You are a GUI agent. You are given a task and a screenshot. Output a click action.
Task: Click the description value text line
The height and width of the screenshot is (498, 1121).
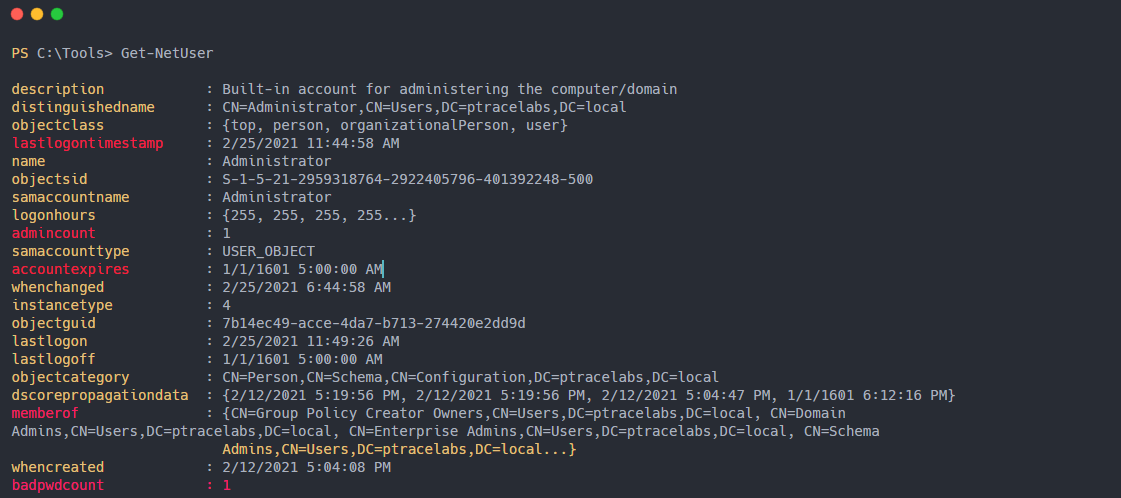click(450, 89)
